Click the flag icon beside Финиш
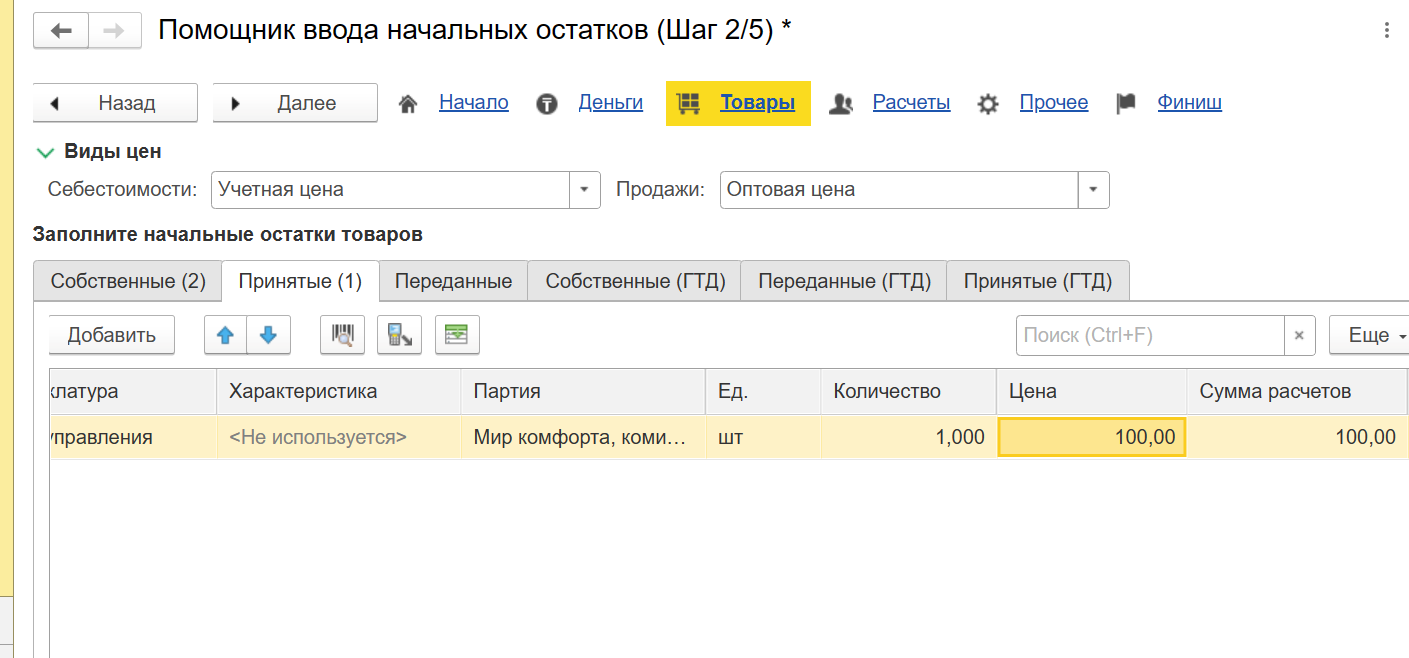 tap(1127, 102)
